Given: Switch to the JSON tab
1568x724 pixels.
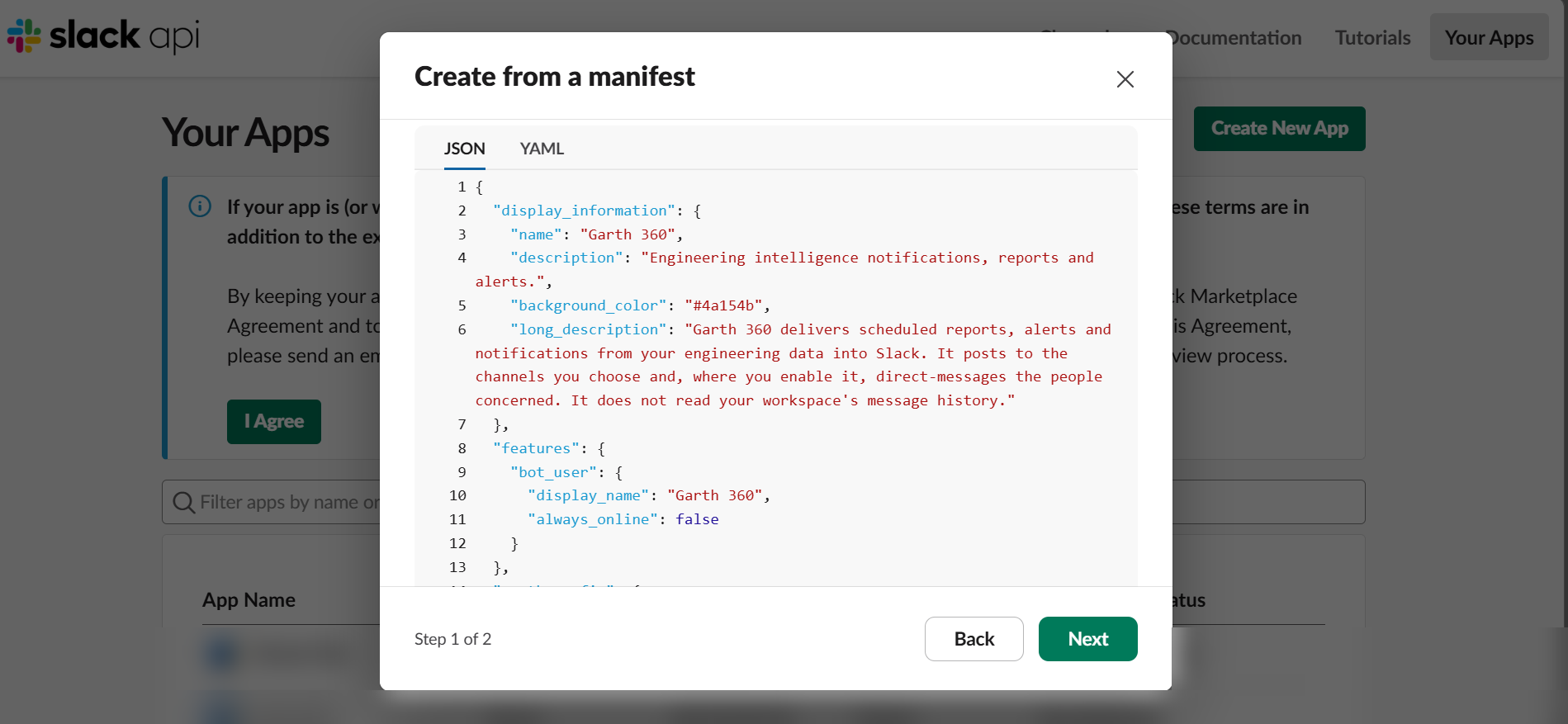Looking at the screenshot, I should 465,149.
